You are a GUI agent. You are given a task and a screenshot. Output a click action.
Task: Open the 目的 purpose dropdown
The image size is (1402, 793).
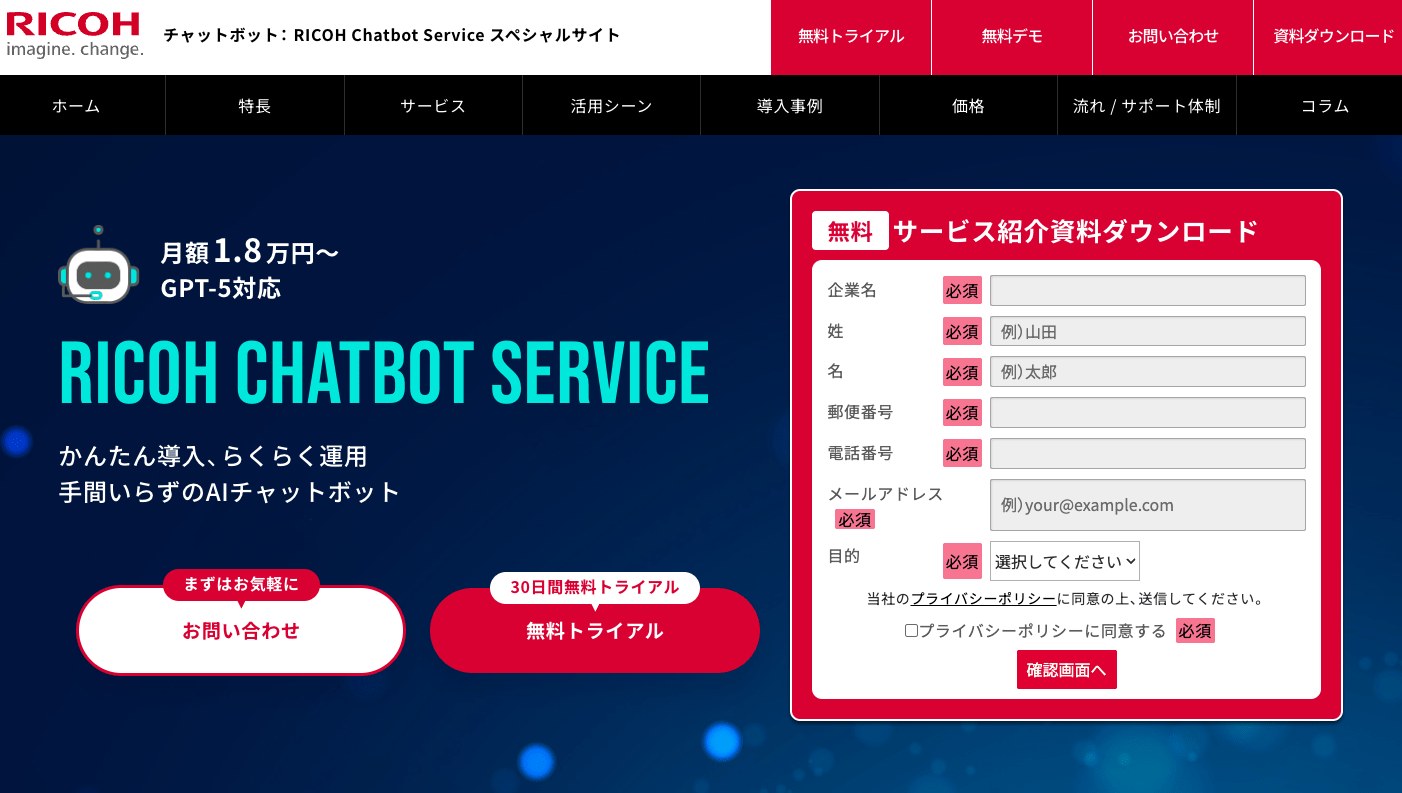(x=1064, y=561)
